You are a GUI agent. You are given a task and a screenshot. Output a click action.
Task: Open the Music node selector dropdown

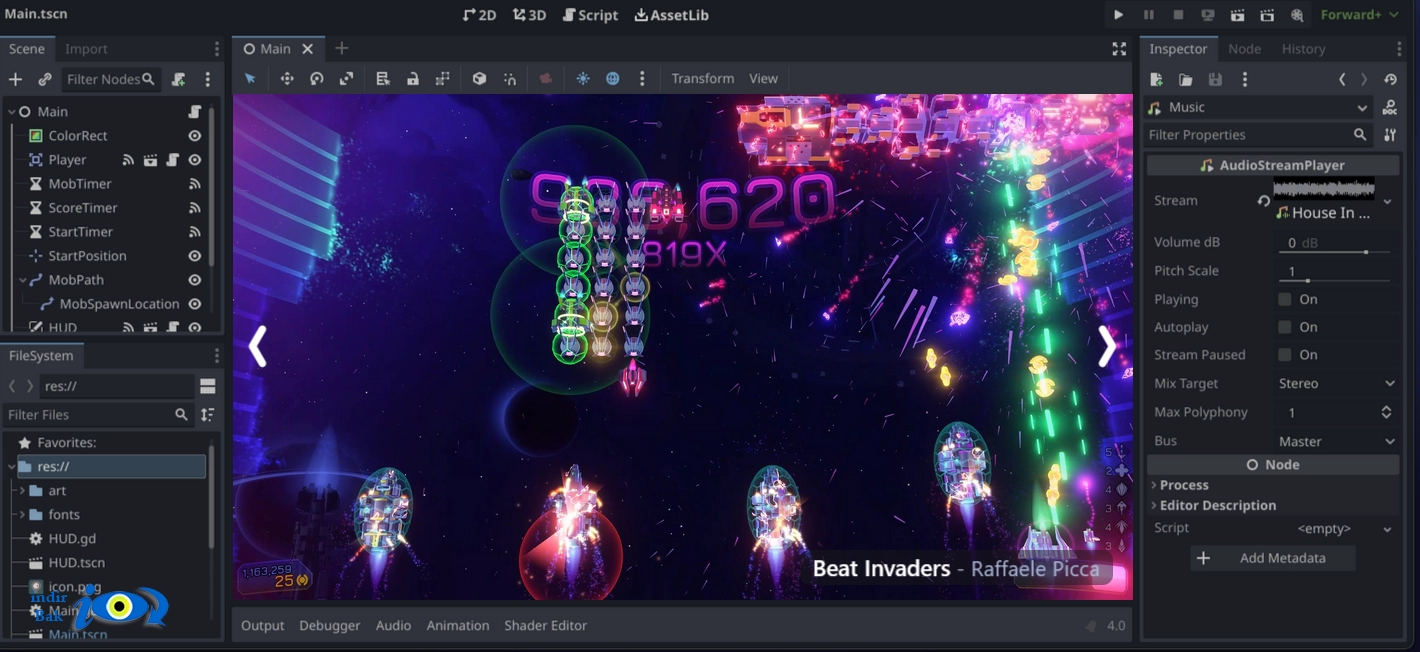click(1258, 107)
